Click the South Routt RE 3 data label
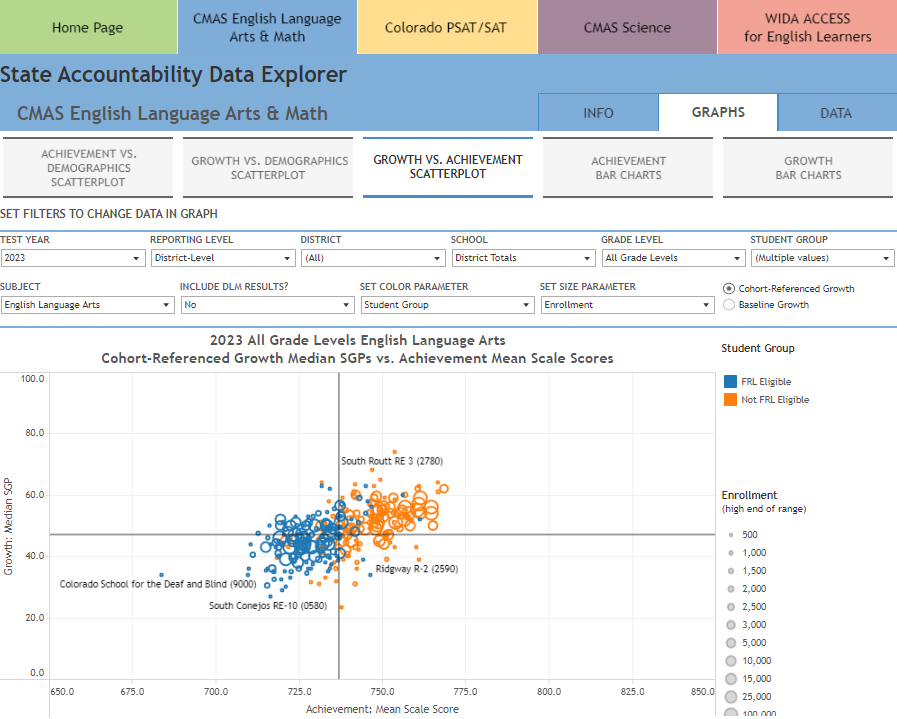The width and height of the screenshot is (897, 719). click(391, 461)
